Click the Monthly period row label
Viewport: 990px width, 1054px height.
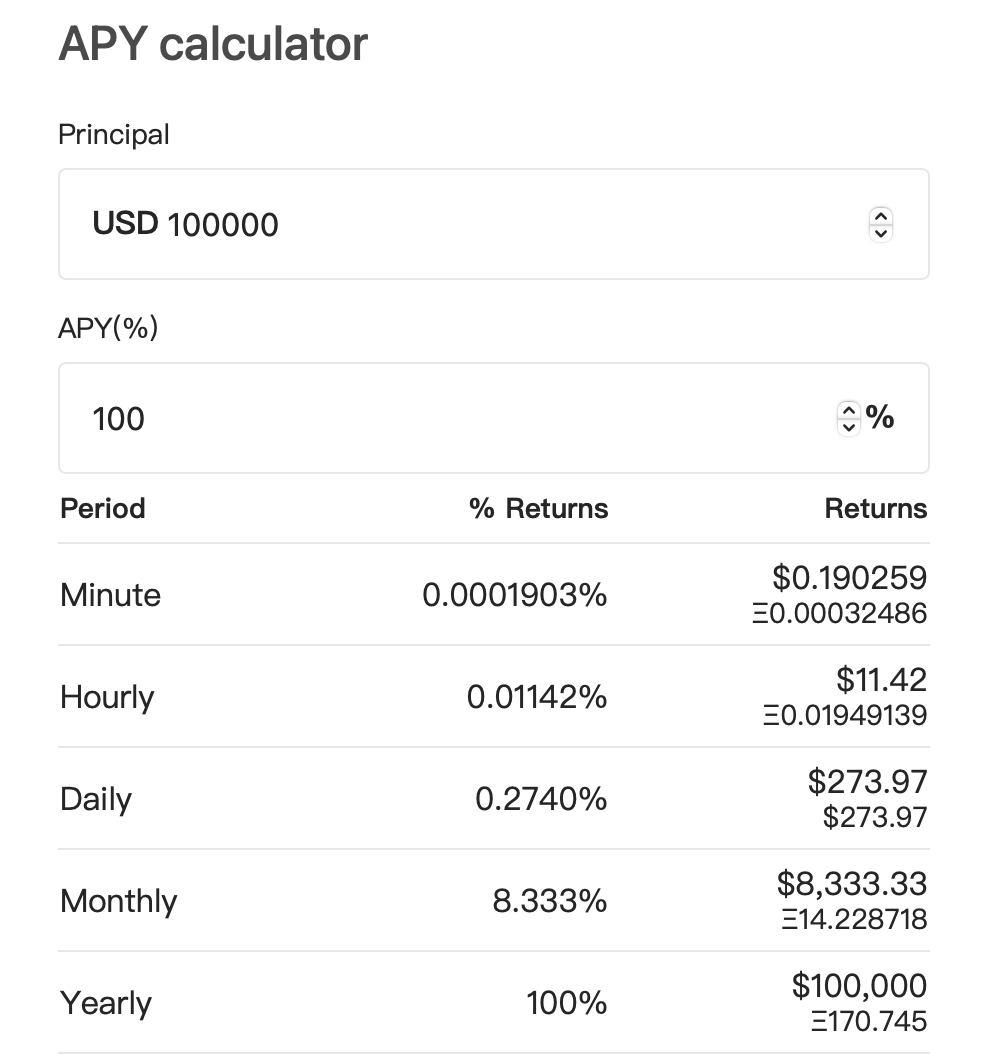pyautogui.click(x=118, y=901)
